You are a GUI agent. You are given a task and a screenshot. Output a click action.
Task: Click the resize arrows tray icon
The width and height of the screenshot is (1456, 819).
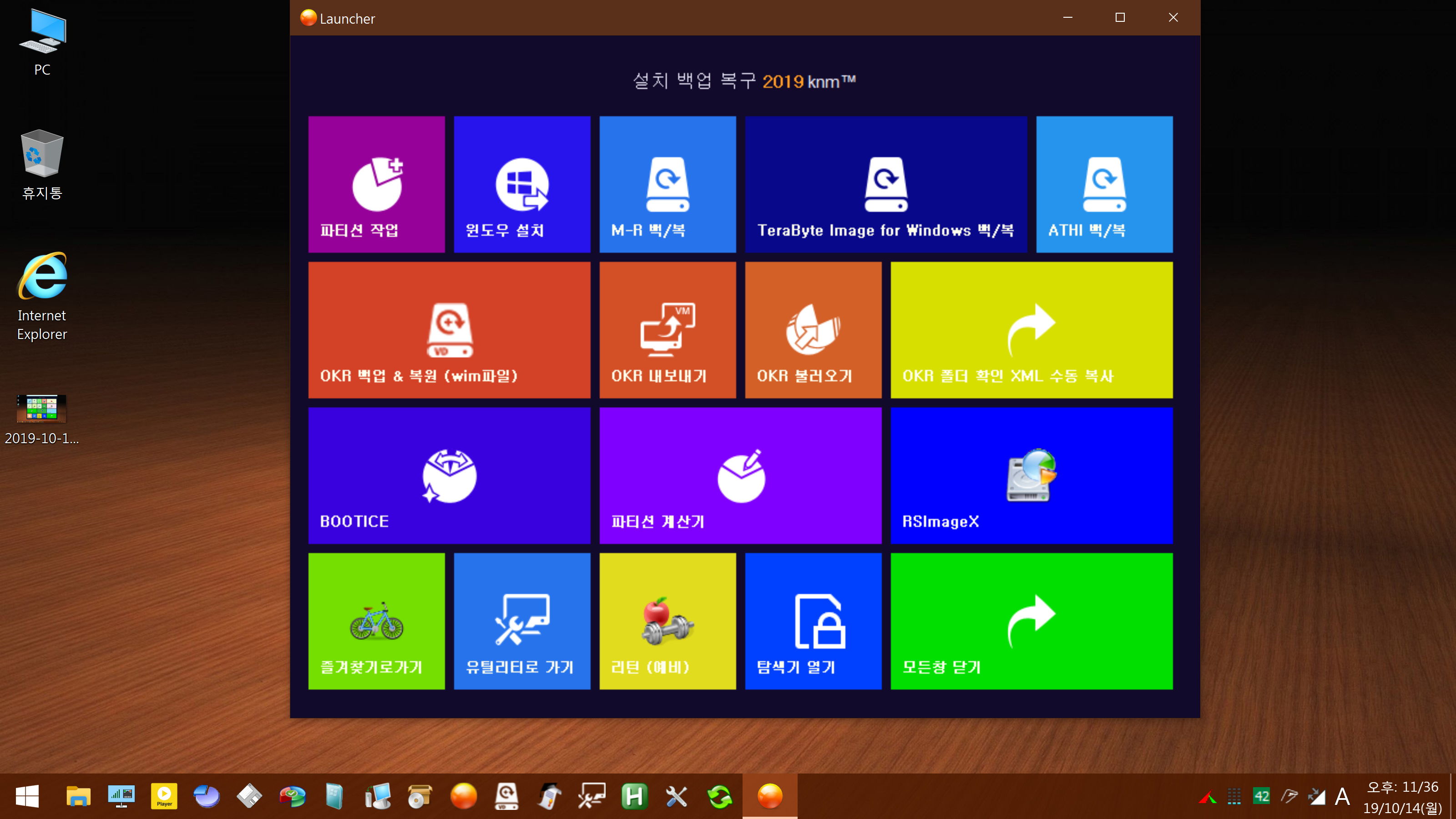point(1316,796)
